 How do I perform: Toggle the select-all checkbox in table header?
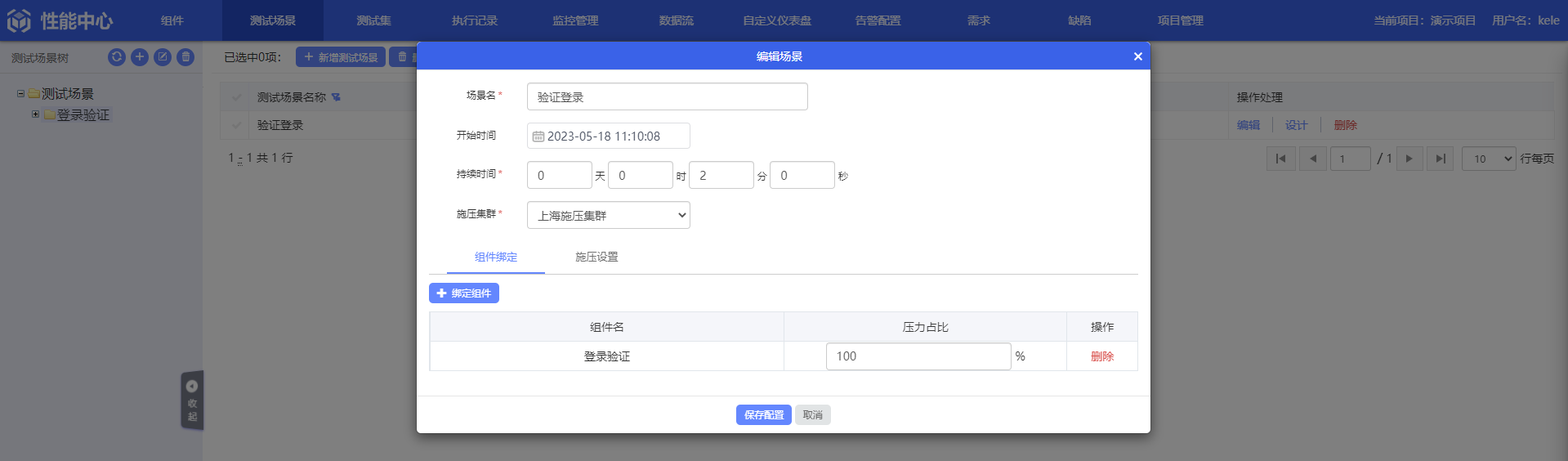[237, 97]
